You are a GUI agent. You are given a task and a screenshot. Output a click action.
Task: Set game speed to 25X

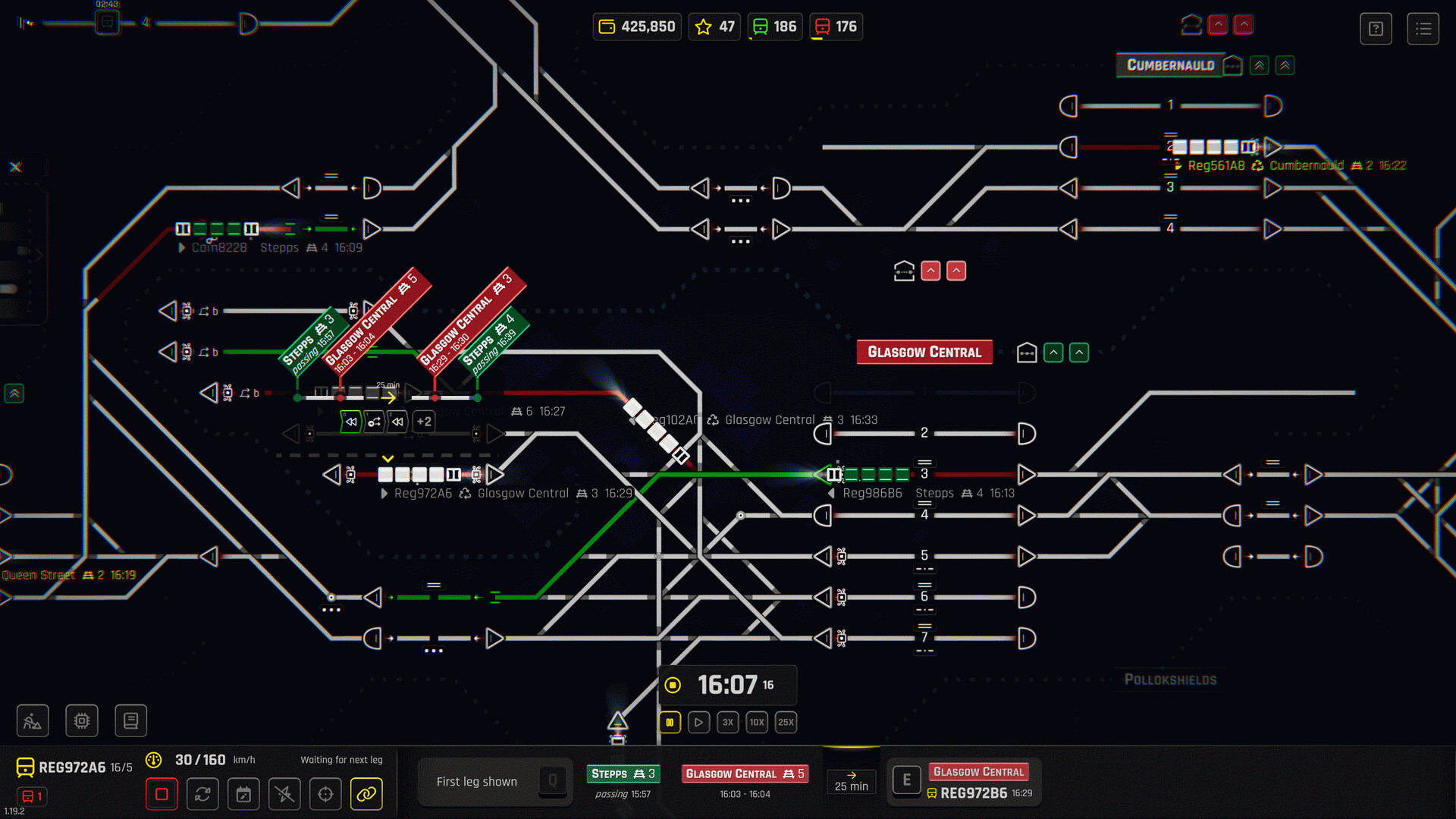tap(786, 722)
